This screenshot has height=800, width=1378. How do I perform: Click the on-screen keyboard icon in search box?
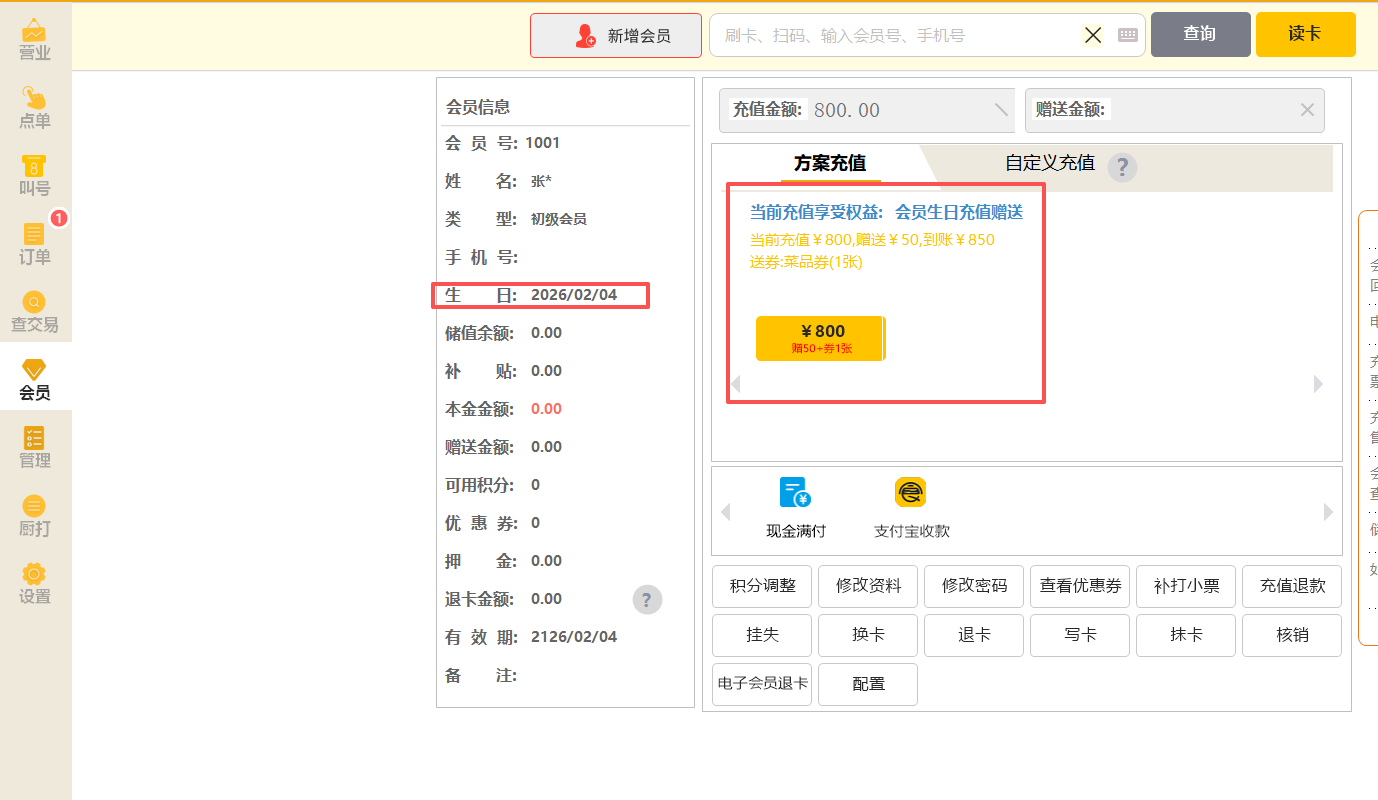1128,35
